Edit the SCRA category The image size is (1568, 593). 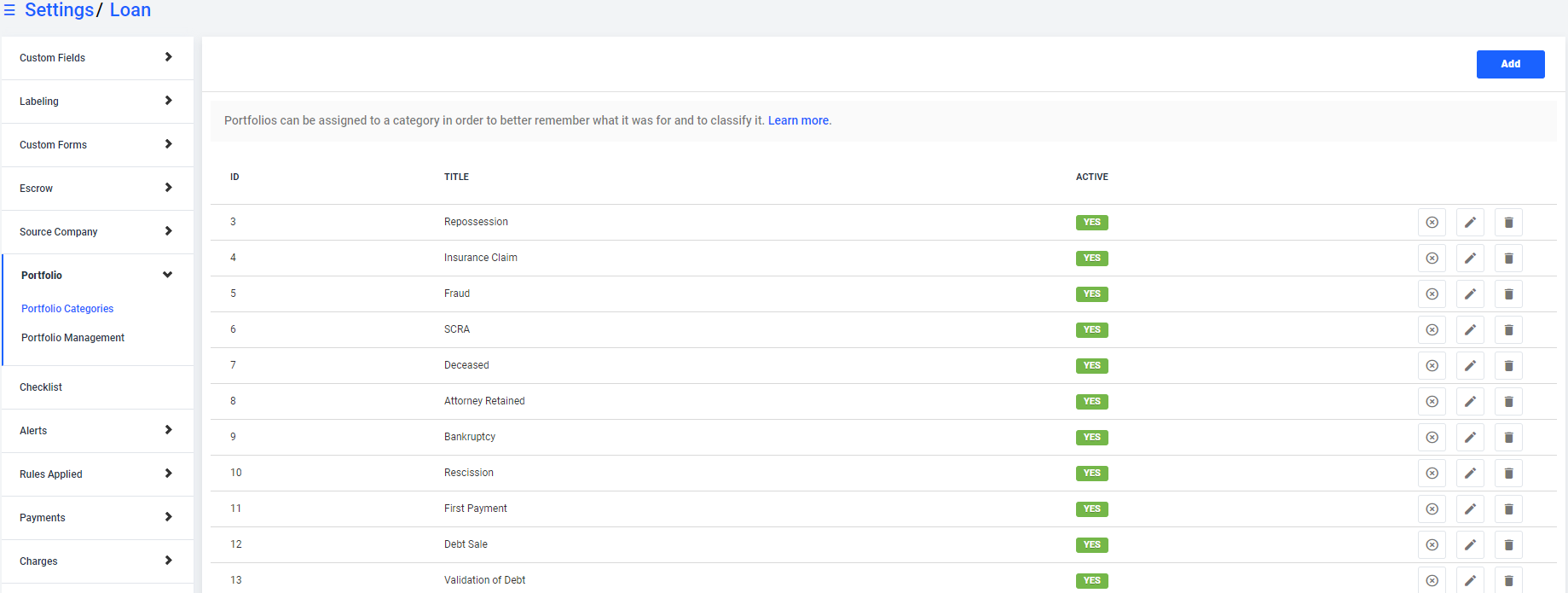(x=1470, y=330)
